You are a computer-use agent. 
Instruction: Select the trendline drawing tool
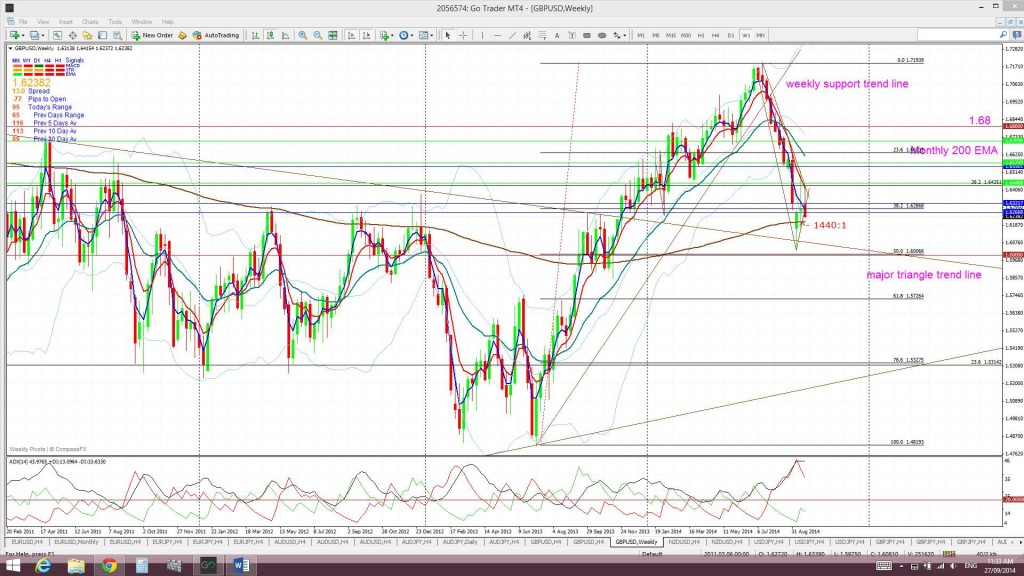coord(512,35)
